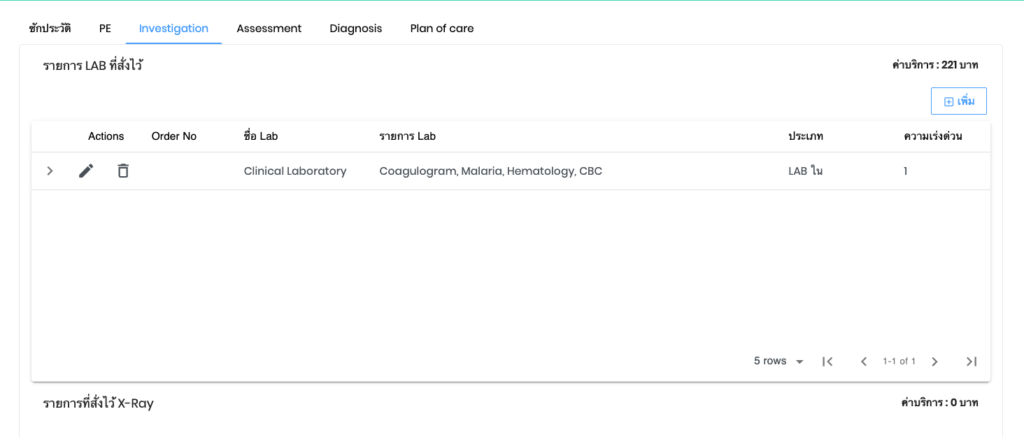1024x437 pixels.
Task: Click the ความเร่งด่วน column header
Action: coord(932,136)
